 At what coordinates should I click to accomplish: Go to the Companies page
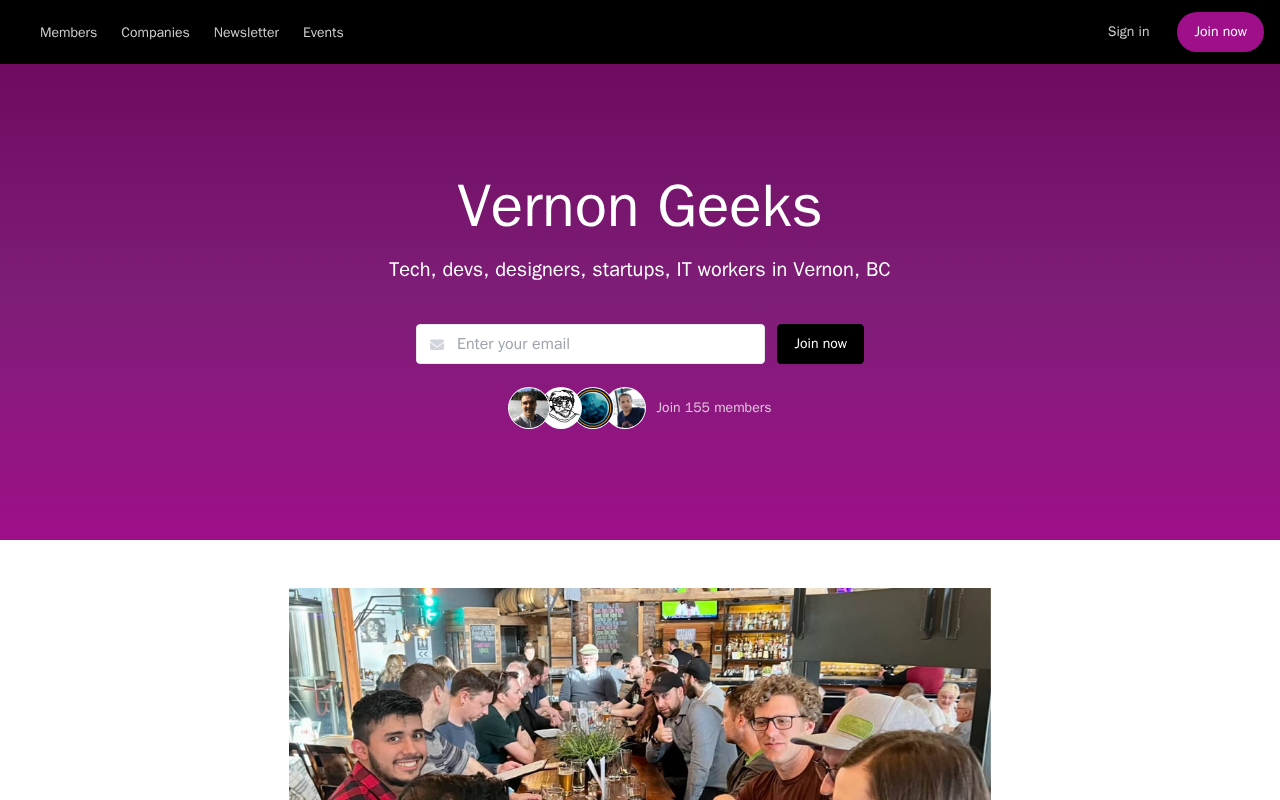[155, 32]
